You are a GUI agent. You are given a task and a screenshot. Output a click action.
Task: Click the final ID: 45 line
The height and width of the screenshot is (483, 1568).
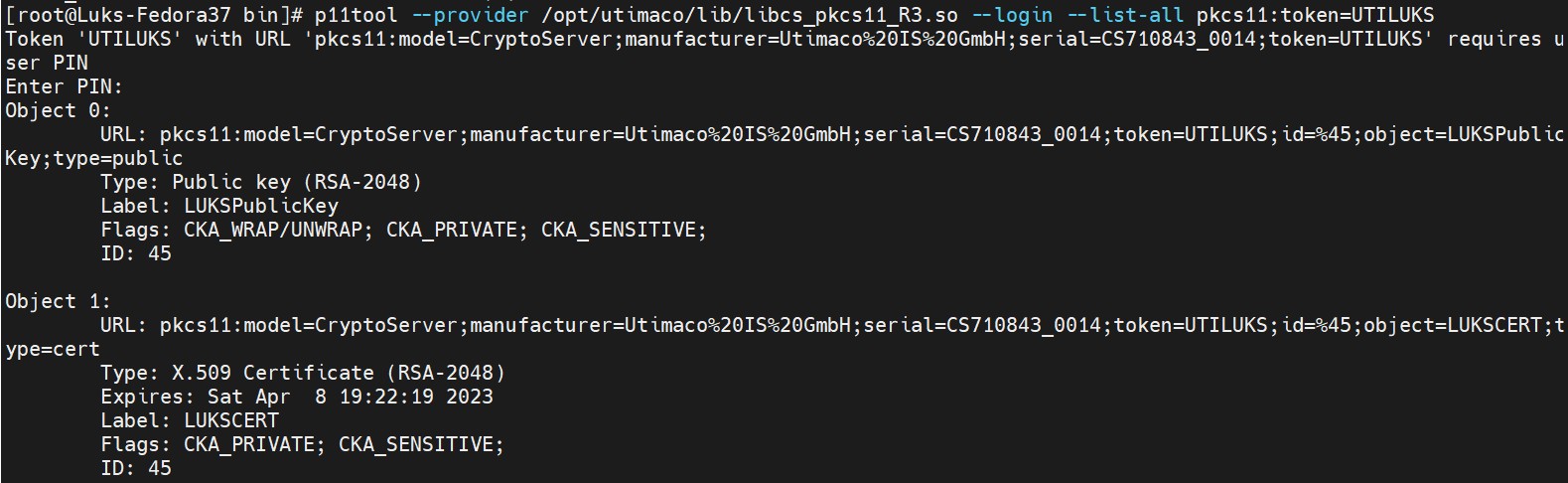pyautogui.click(x=136, y=468)
